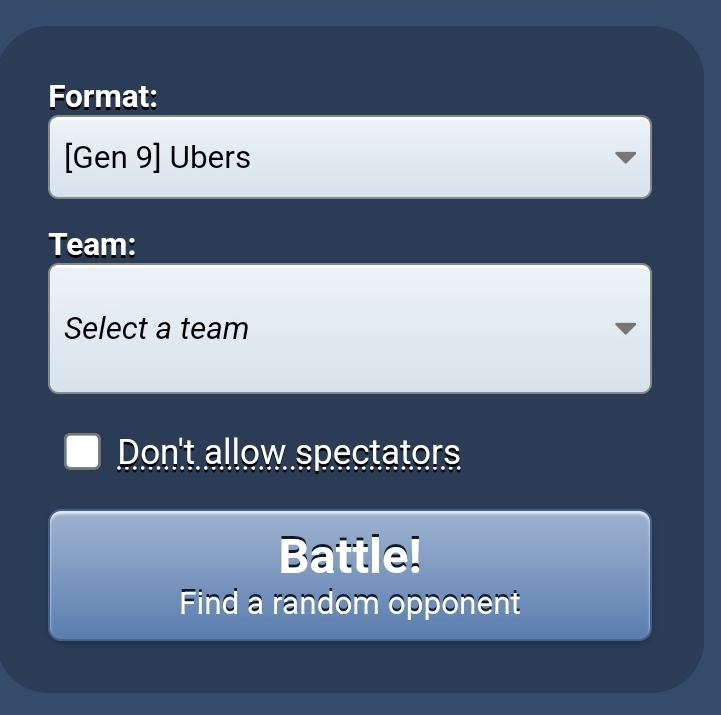721x715 pixels.
Task: Click the arrow icon on Team selector
Action: (625, 328)
